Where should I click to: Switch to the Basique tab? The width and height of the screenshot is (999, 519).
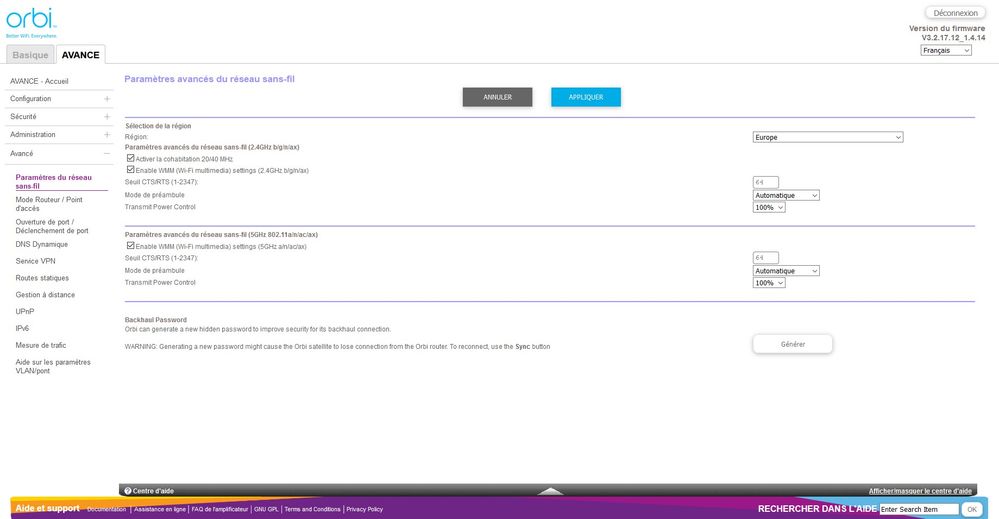pos(30,55)
